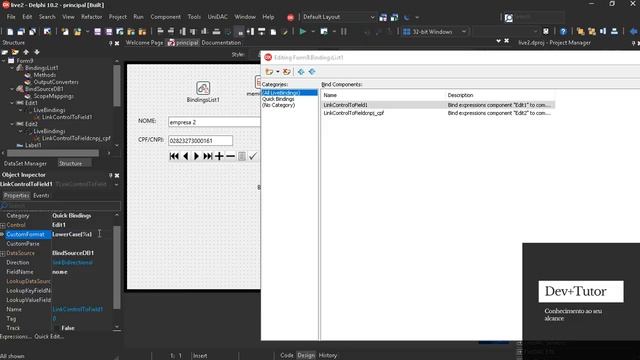Click the Name column header in Bind Components
The image size is (640, 360).
pos(383,95)
